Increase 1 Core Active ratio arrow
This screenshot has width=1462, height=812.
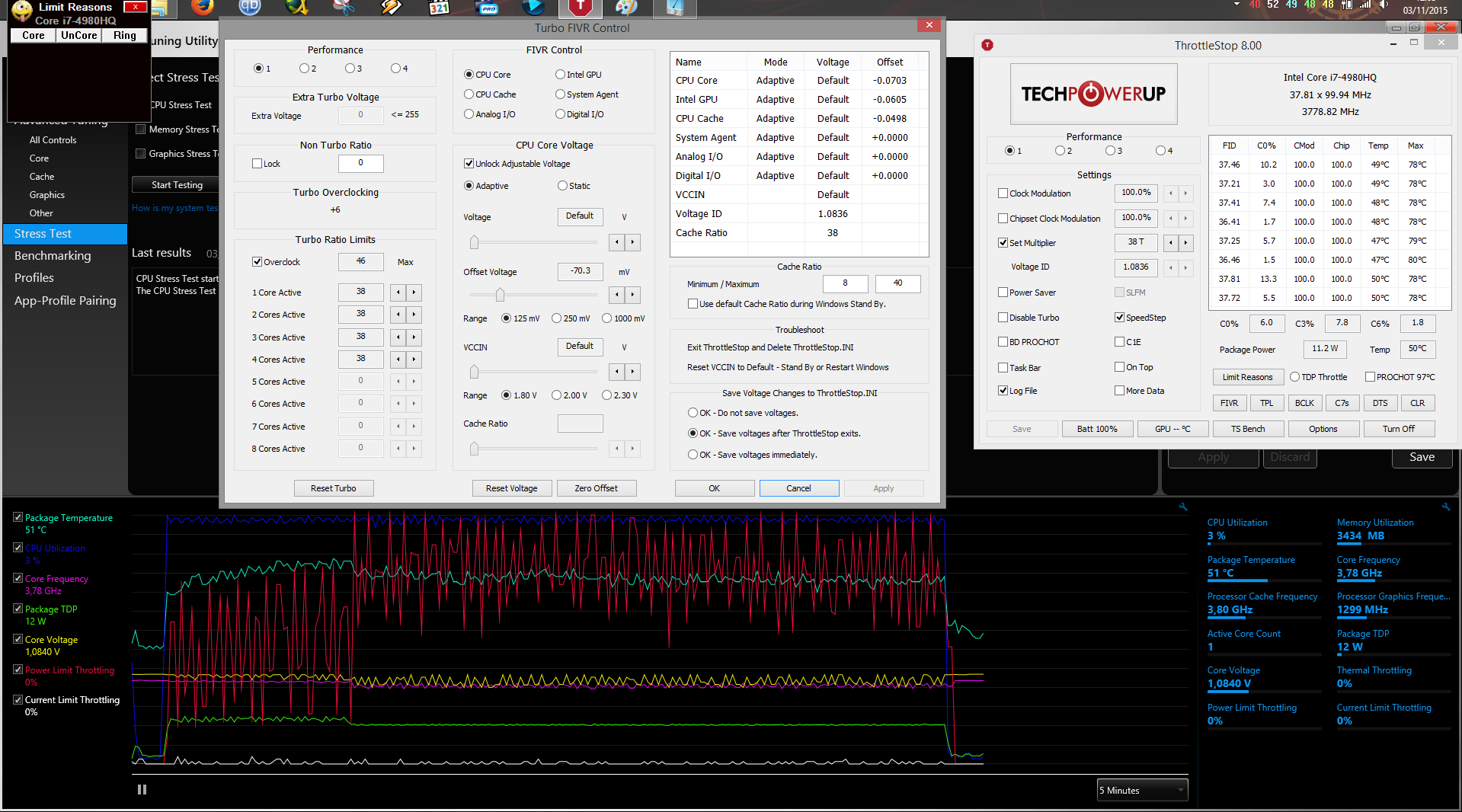tap(414, 293)
